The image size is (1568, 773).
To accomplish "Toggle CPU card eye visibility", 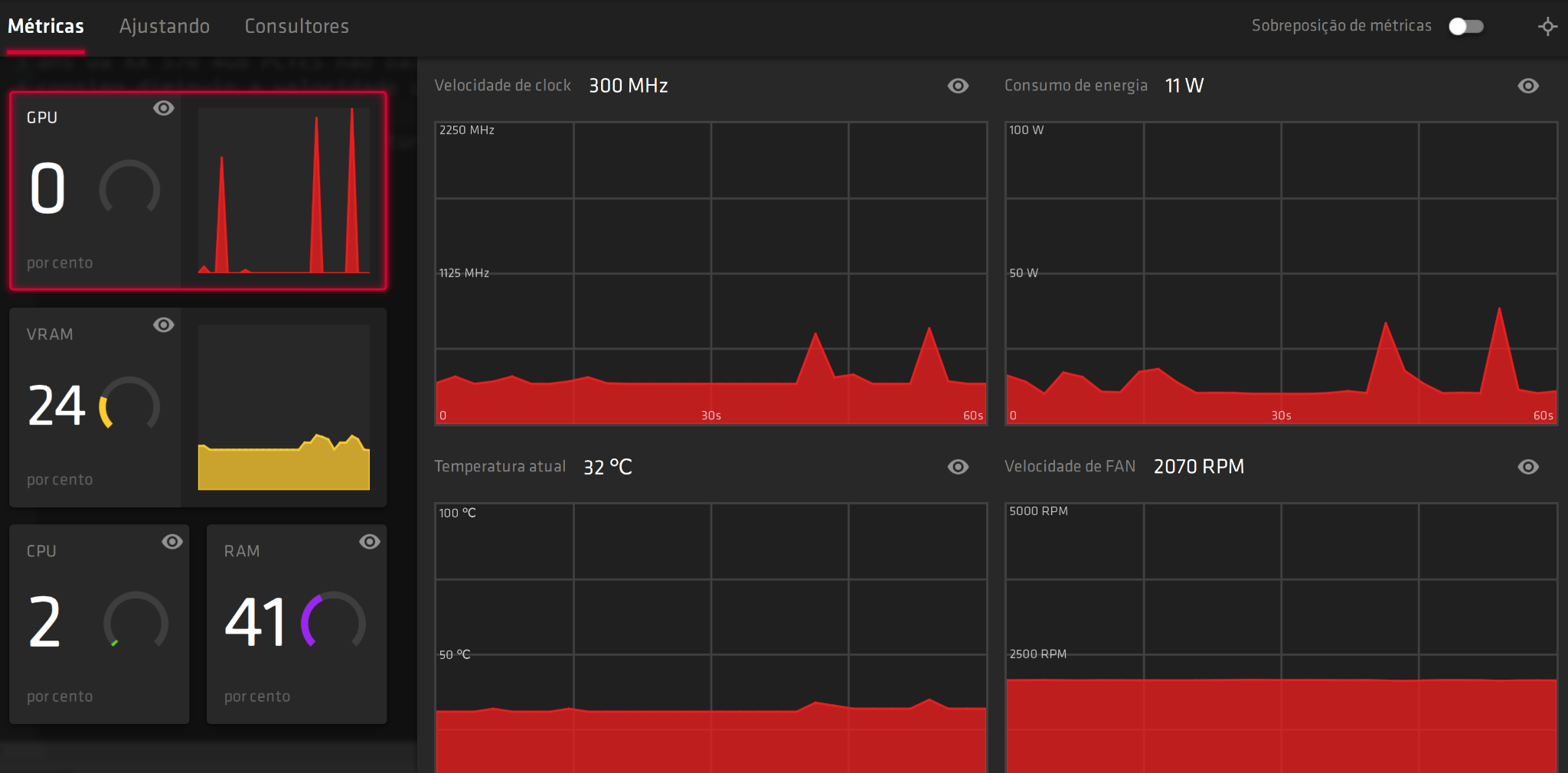I will click(x=172, y=542).
